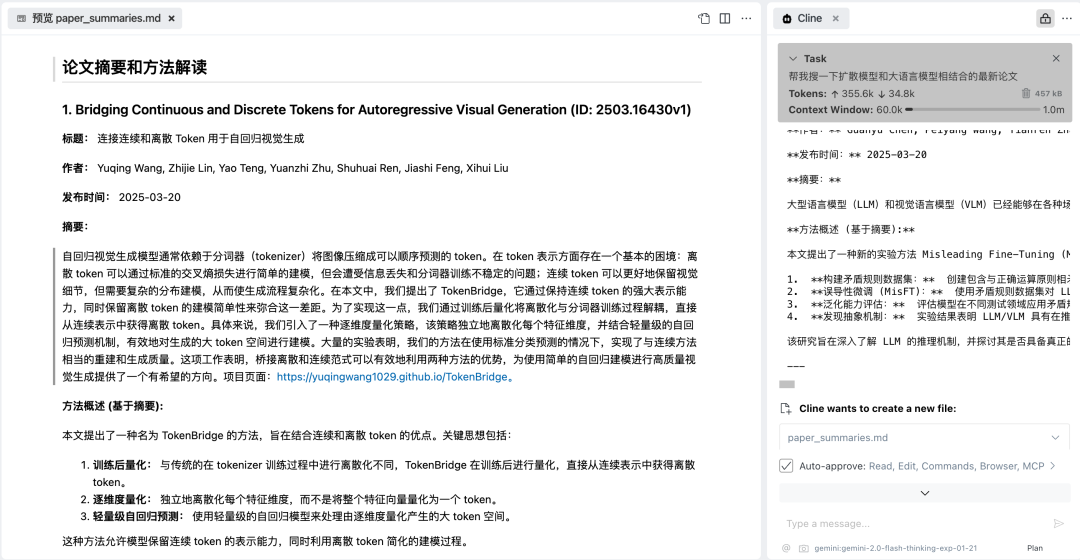Close the current Task card
The width and height of the screenshot is (1080, 560).
coord(1056,59)
